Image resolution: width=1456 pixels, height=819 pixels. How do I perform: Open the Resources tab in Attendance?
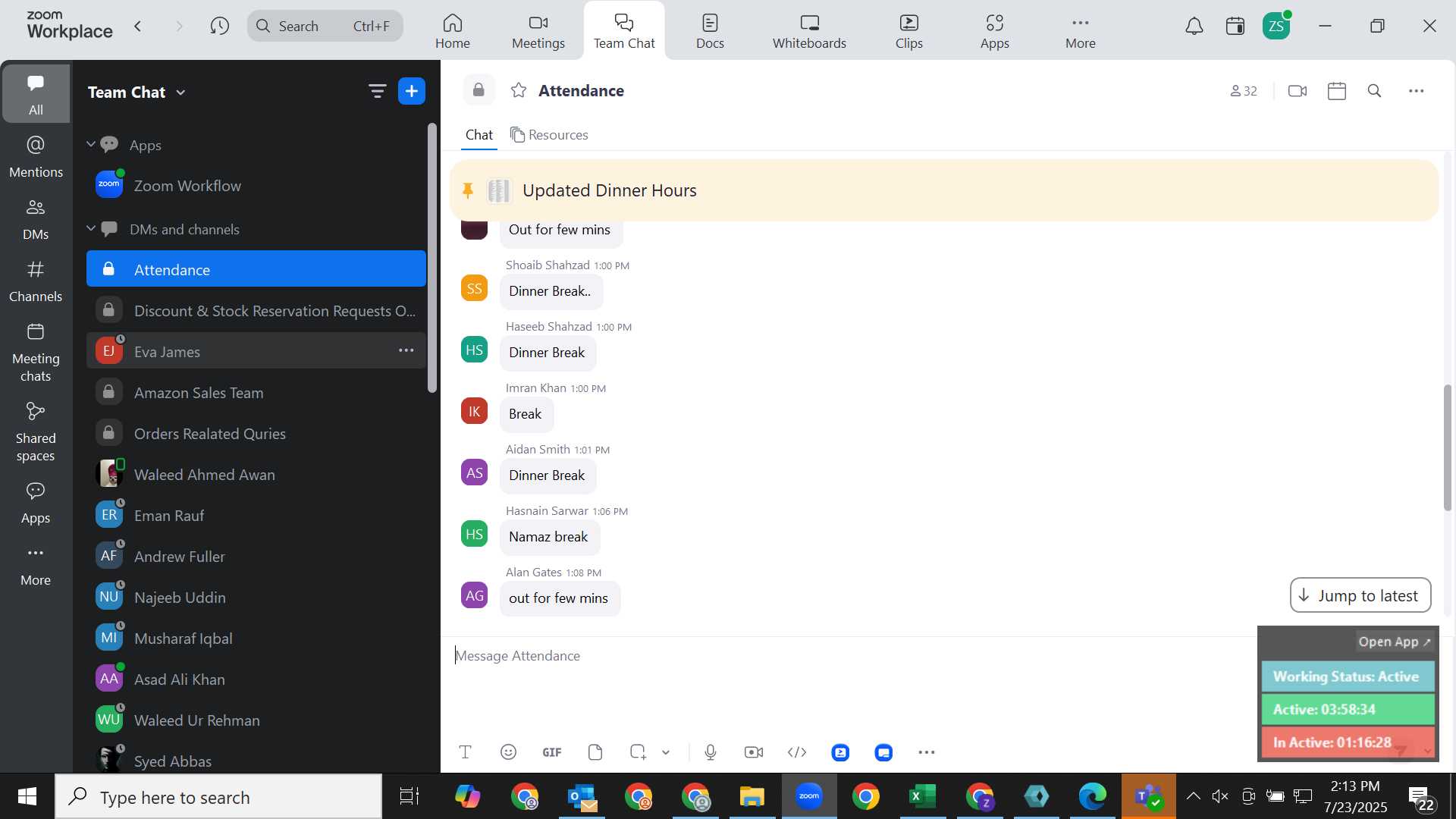(x=549, y=135)
